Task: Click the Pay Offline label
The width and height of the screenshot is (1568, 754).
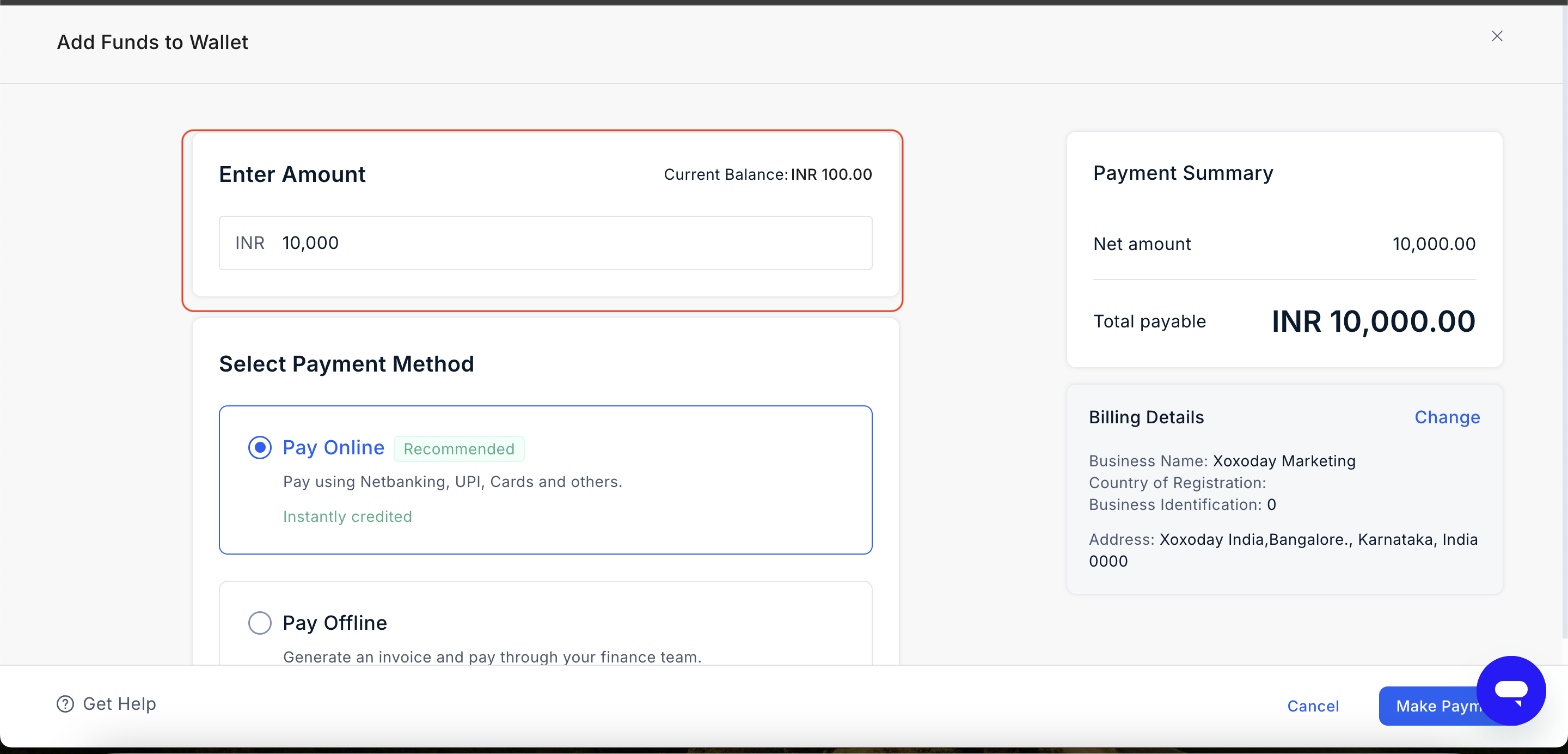Action: click(x=335, y=623)
